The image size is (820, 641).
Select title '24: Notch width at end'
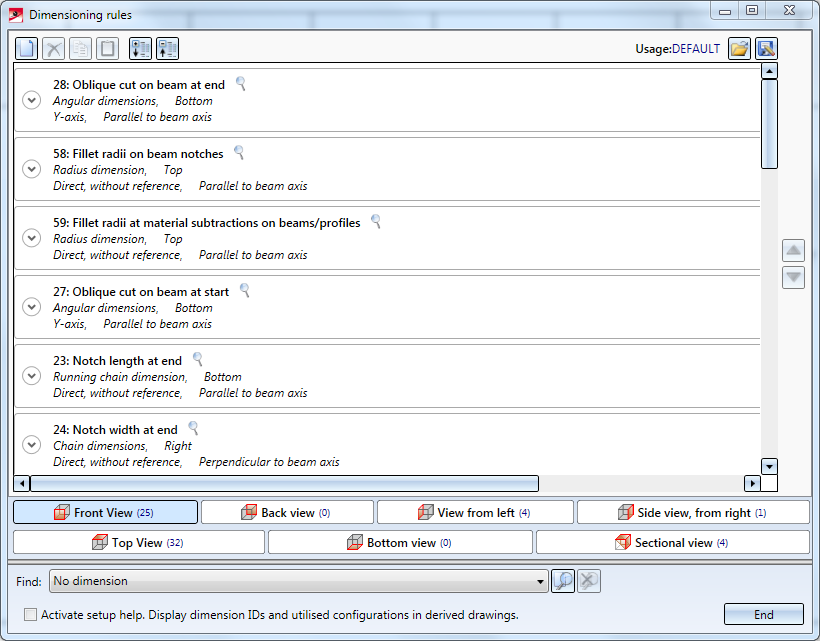115,430
